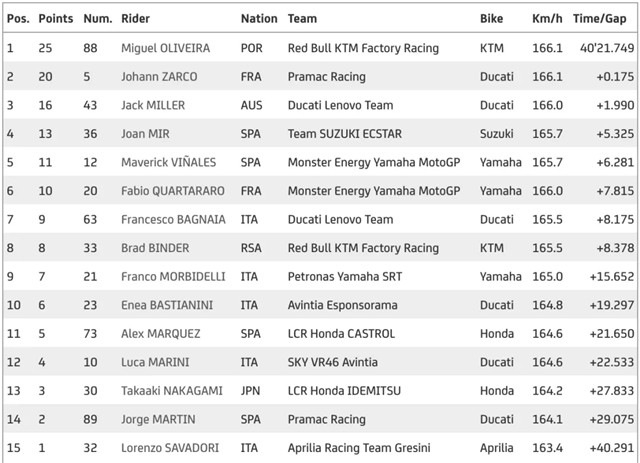Click the Time/Gap column header
The height and width of the screenshot is (463, 640).
click(x=599, y=19)
